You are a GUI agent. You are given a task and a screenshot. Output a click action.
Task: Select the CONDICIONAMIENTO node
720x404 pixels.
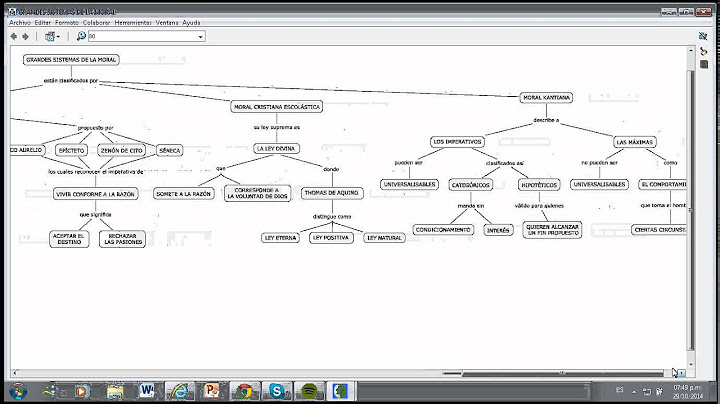pyautogui.click(x=443, y=230)
